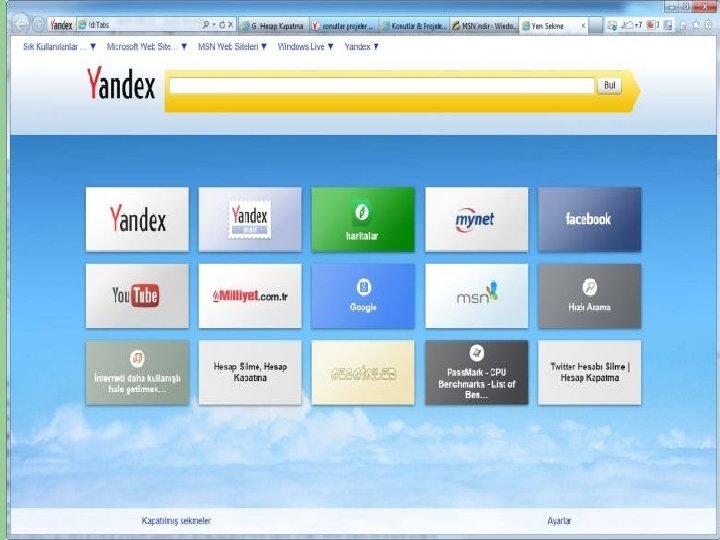Switch to the 'konutlar projeler' tab

[x=344, y=26]
